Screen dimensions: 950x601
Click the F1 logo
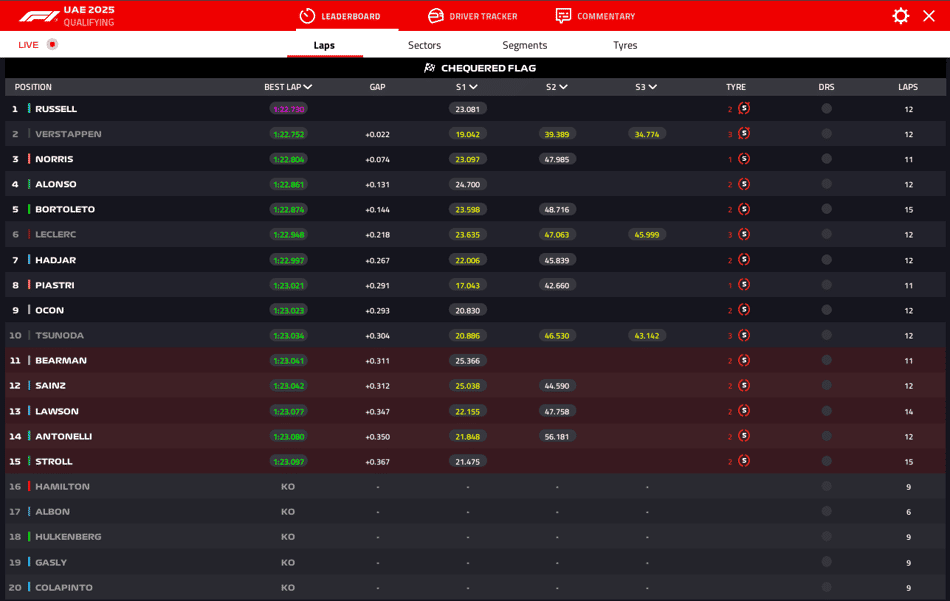coord(39,16)
